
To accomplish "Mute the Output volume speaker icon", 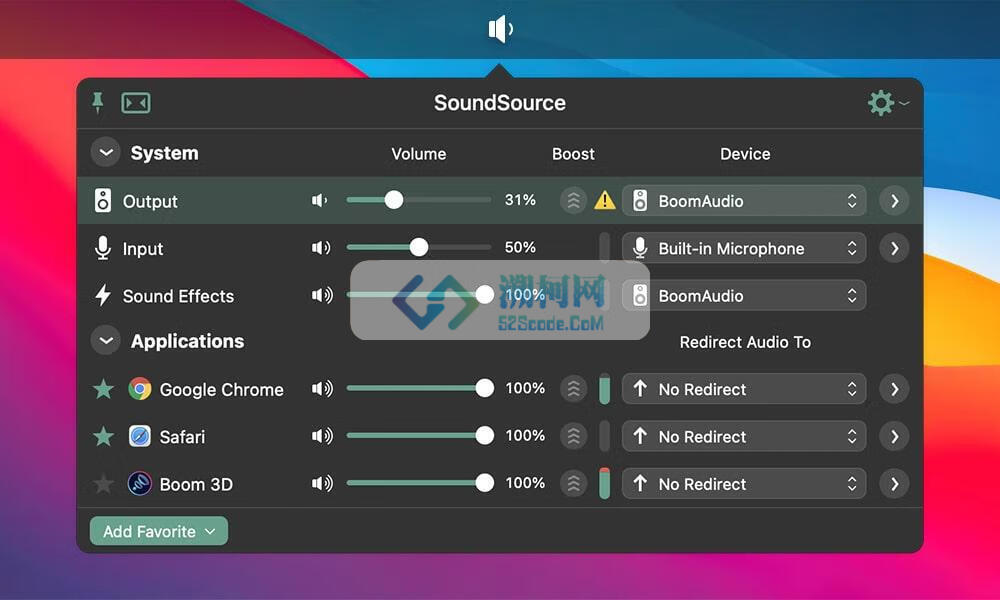I will pyautogui.click(x=320, y=200).
